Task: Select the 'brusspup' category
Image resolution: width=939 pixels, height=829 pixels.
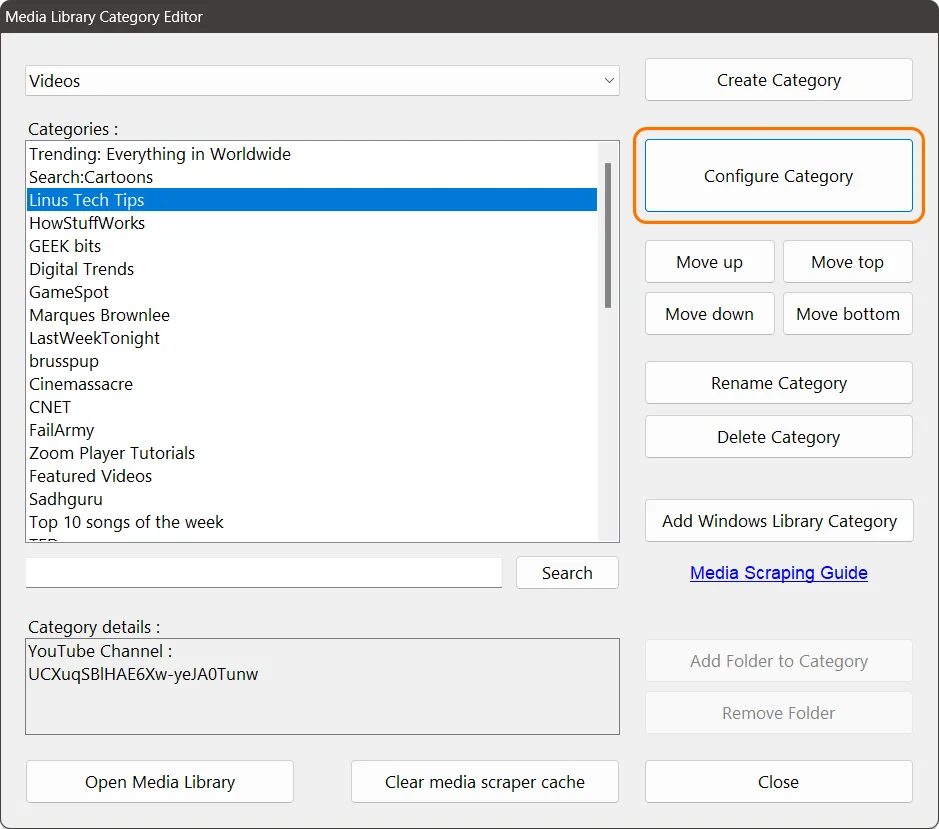Action: click(x=312, y=361)
